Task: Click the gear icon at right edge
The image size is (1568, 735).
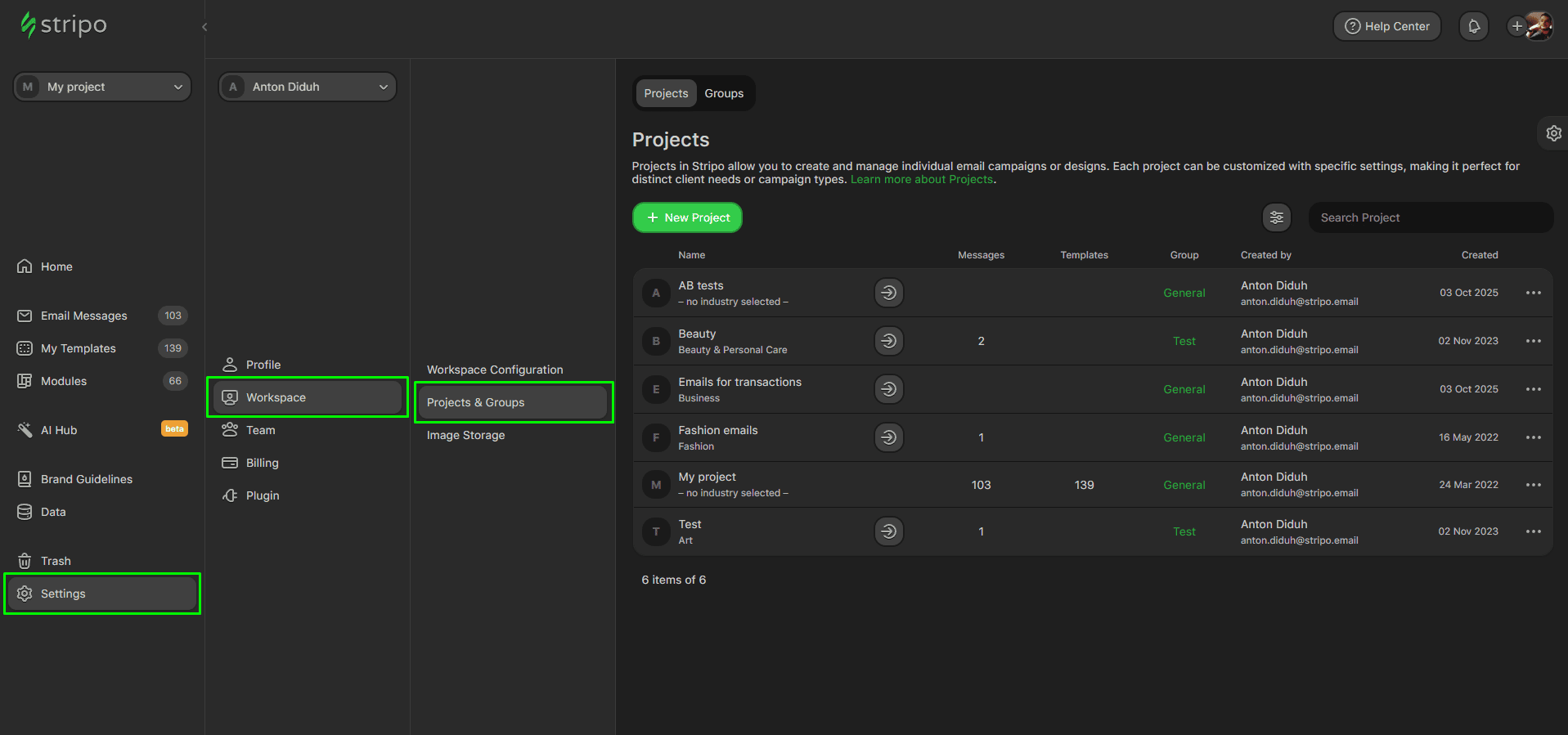Action: click(1553, 133)
